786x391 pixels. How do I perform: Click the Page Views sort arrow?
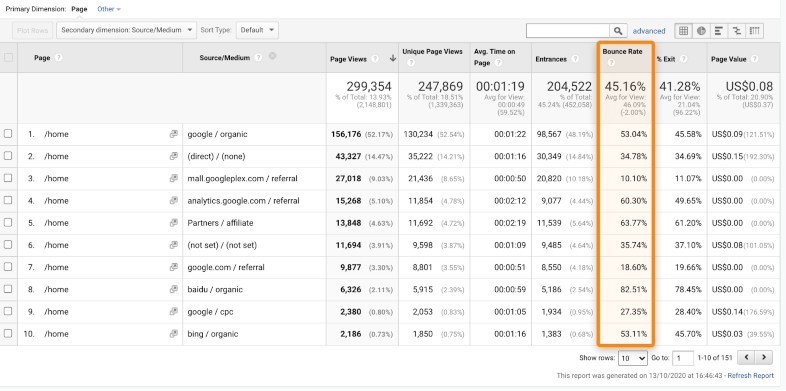pyautogui.click(x=392, y=58)
